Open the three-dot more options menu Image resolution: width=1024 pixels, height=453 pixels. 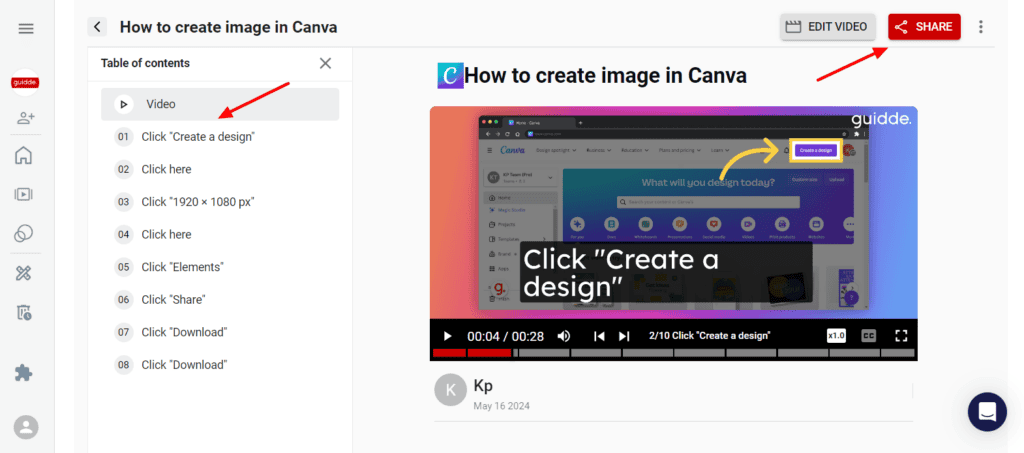[x=980, y=27]
